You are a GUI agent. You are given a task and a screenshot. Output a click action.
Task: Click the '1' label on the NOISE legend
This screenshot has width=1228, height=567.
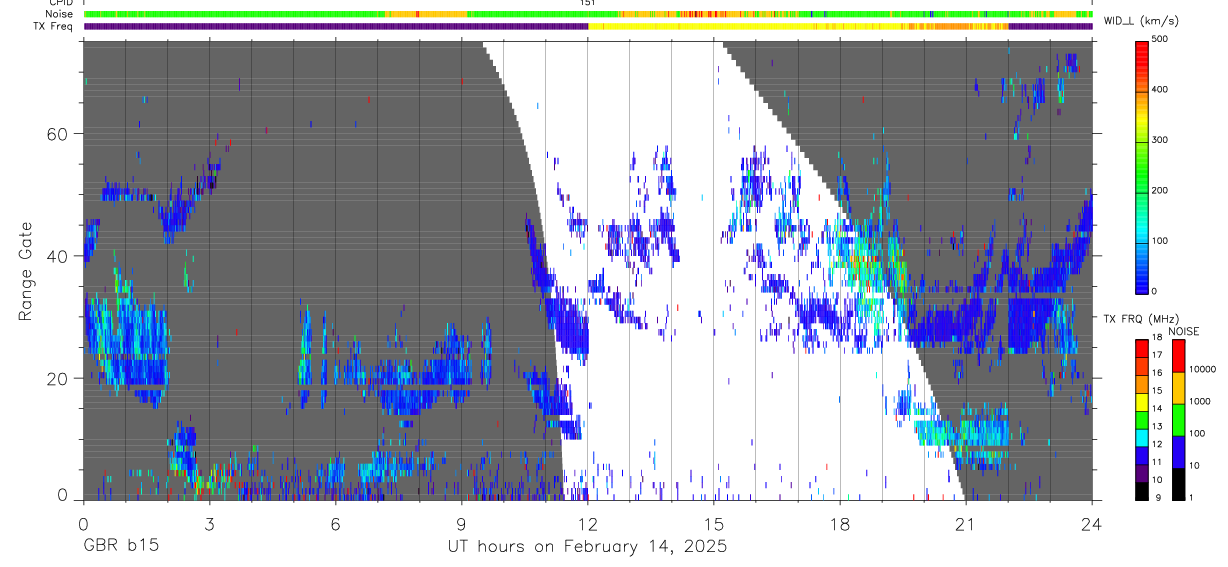pos(1192,499)
